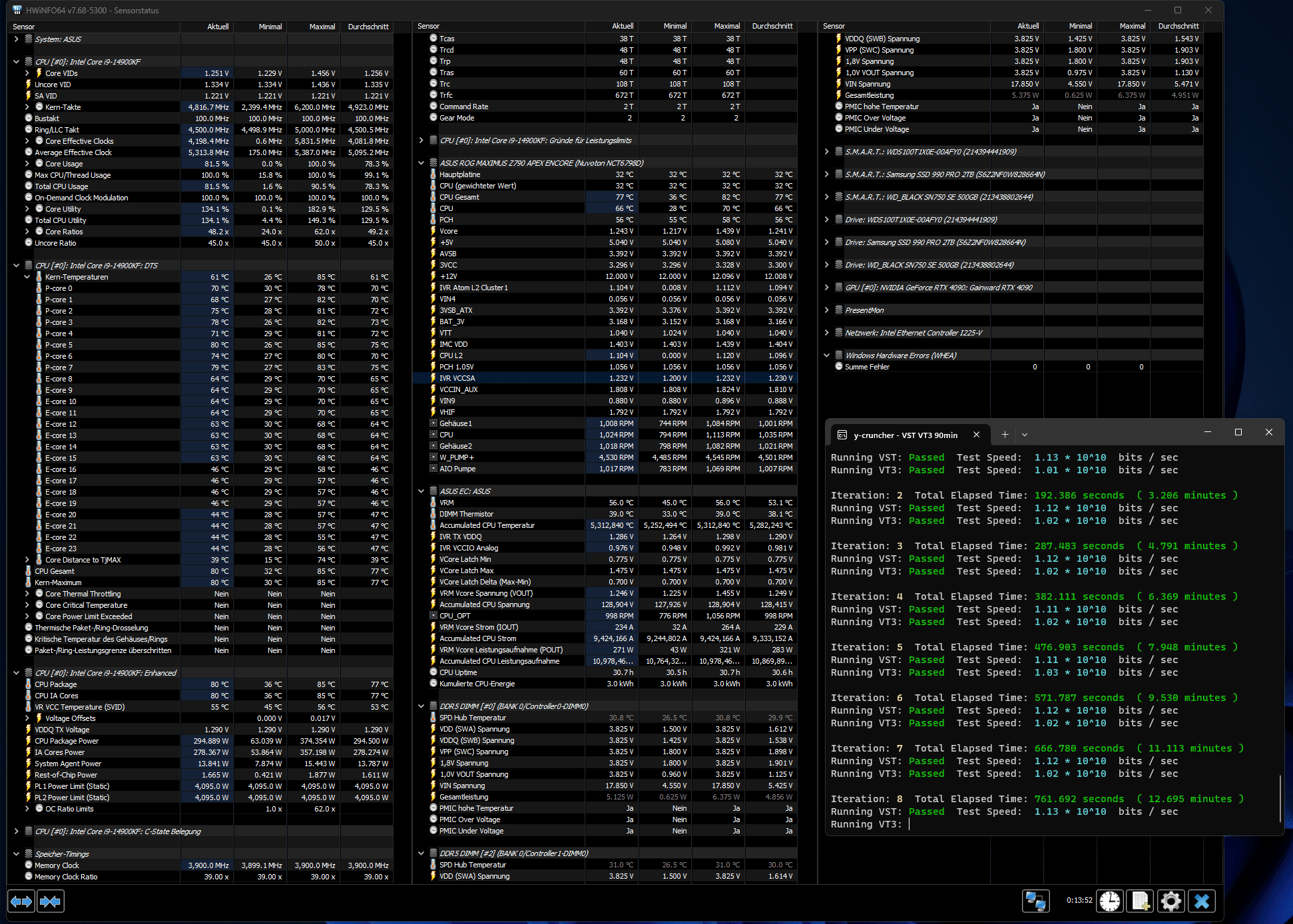Viewport: 1293px width, 924px height.
Task: Click the Maximal column header in middle panel
Action: pyautogui.click(x=726, y=26)
